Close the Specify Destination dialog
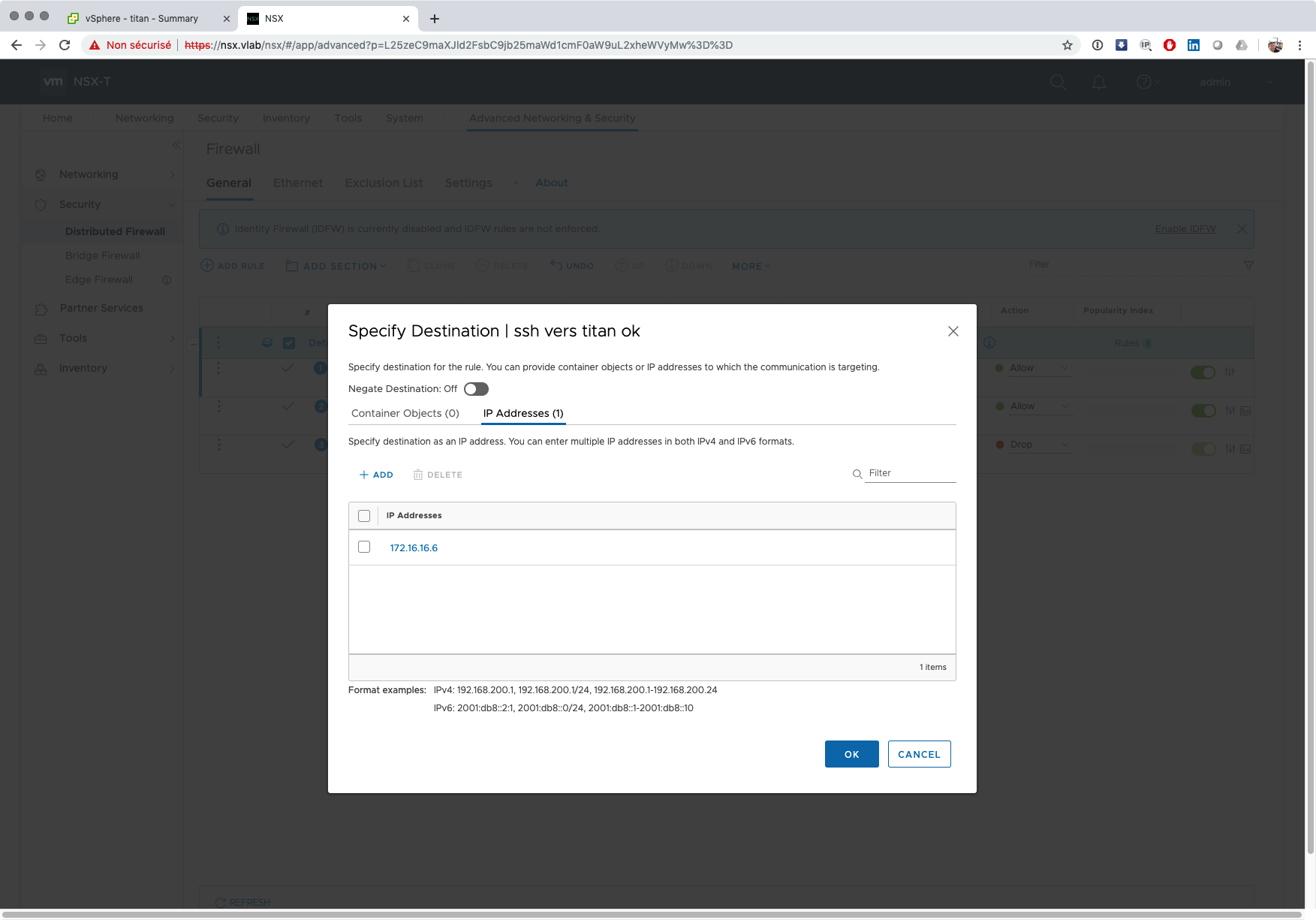The image size is (1316, 920). [x=953, y=331]
